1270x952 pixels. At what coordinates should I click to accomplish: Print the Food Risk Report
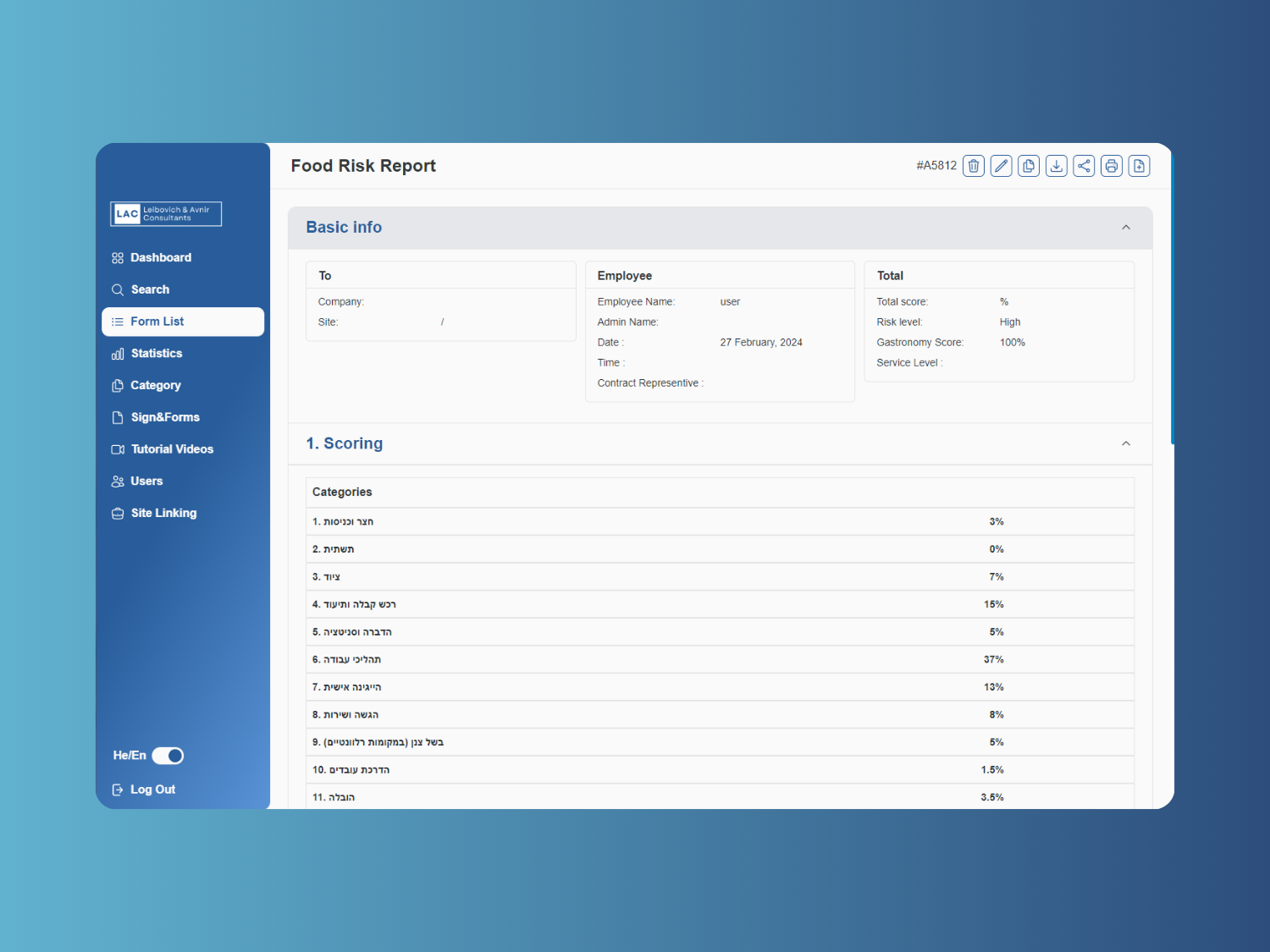[x=1111, y=165]
